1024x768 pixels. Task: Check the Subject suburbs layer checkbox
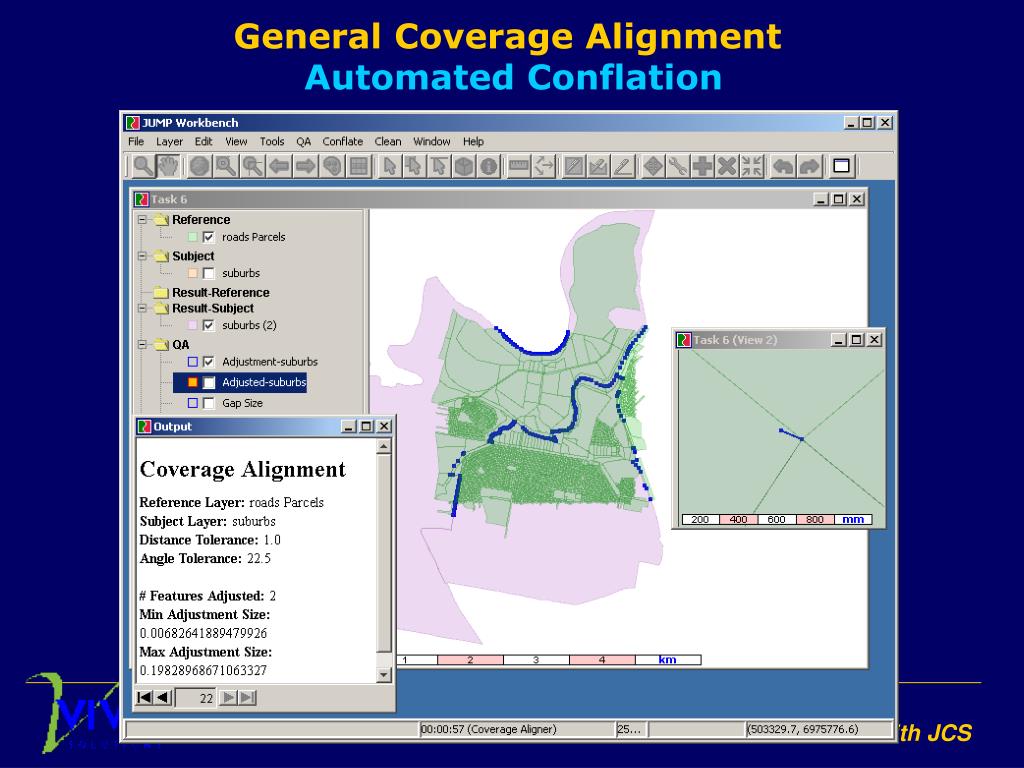tap(208, 274)
